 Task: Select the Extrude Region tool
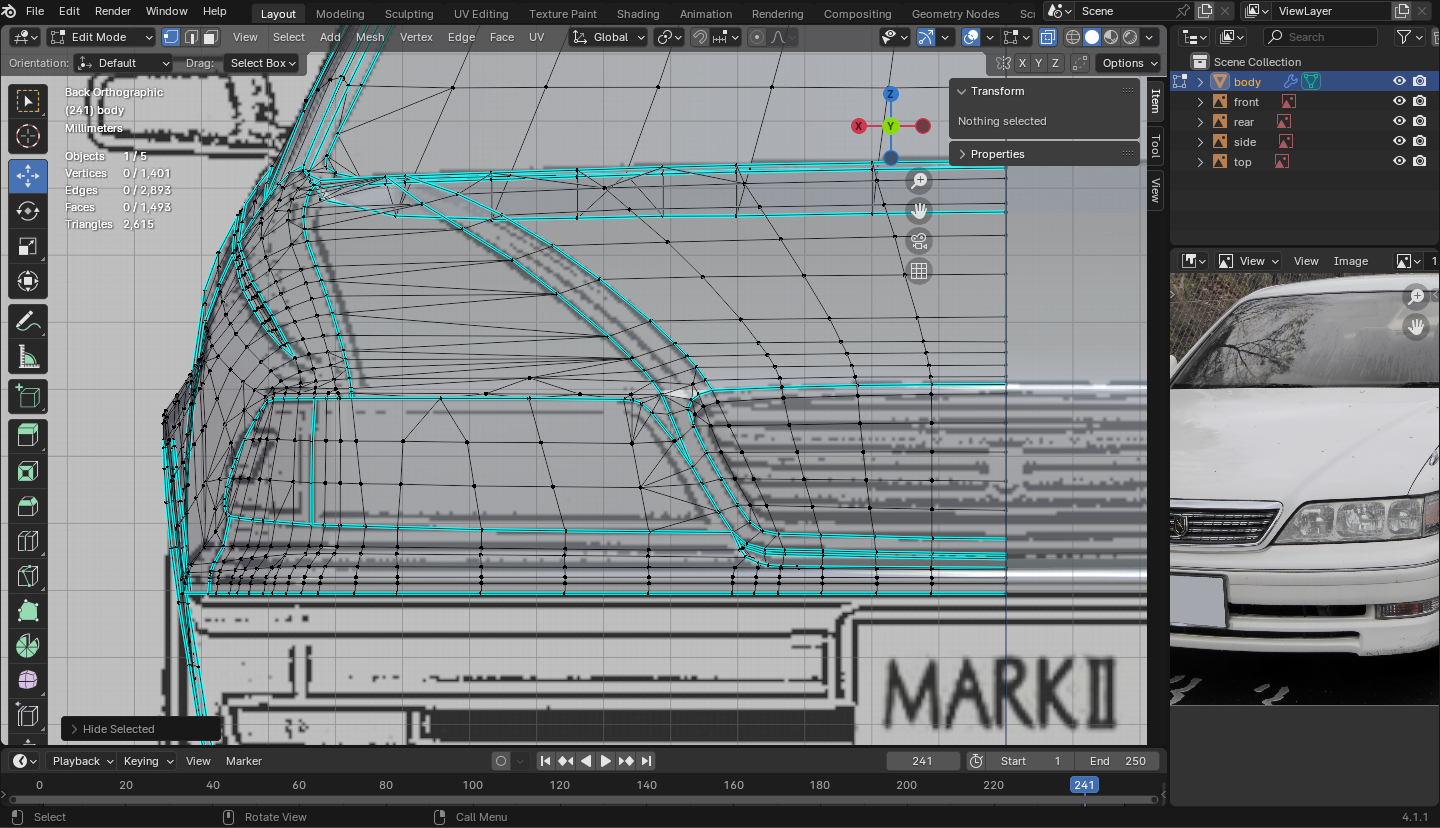pyautogui.click(x=28, y=436)
